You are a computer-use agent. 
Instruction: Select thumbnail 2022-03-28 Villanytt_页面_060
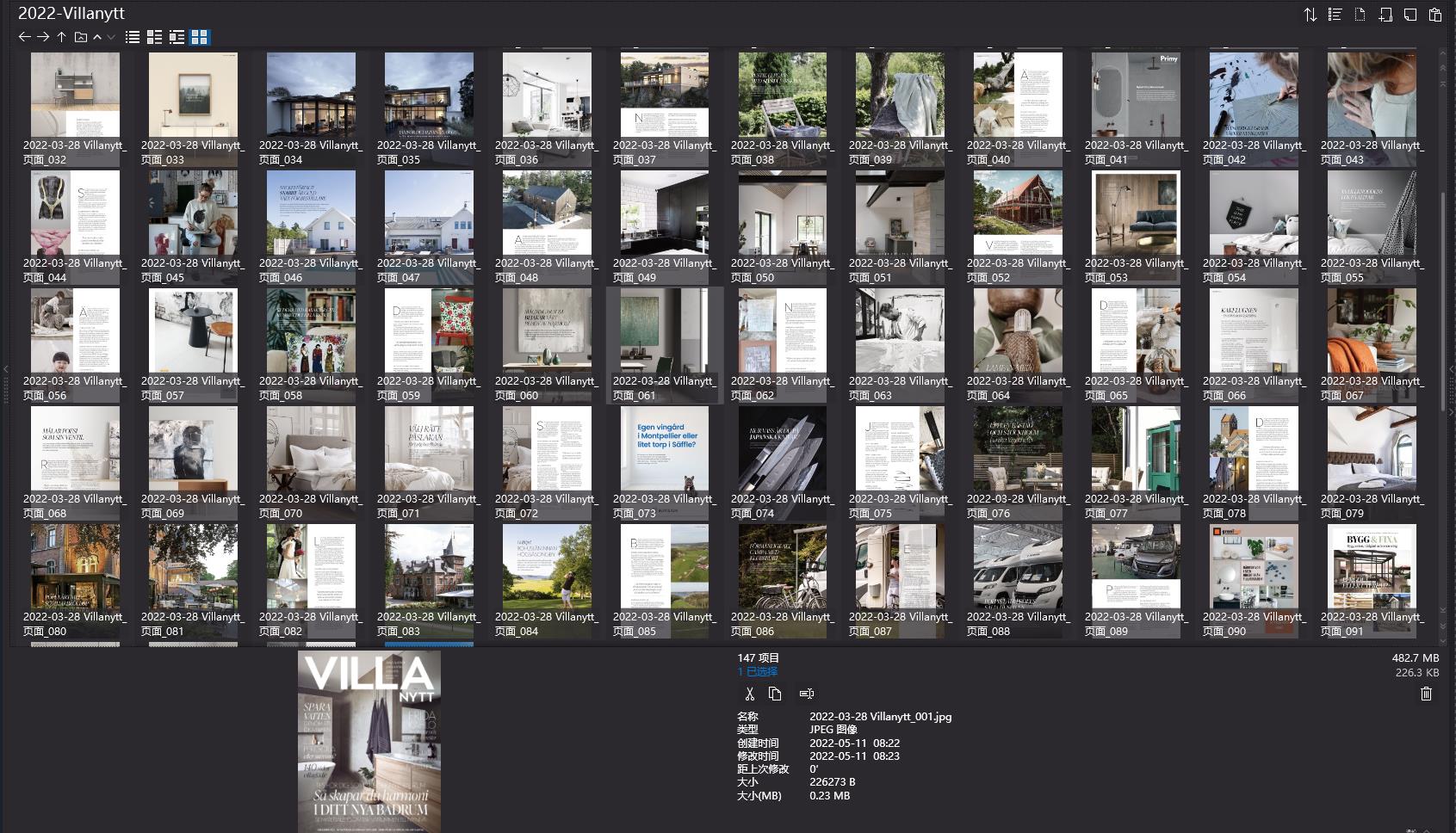546,331
